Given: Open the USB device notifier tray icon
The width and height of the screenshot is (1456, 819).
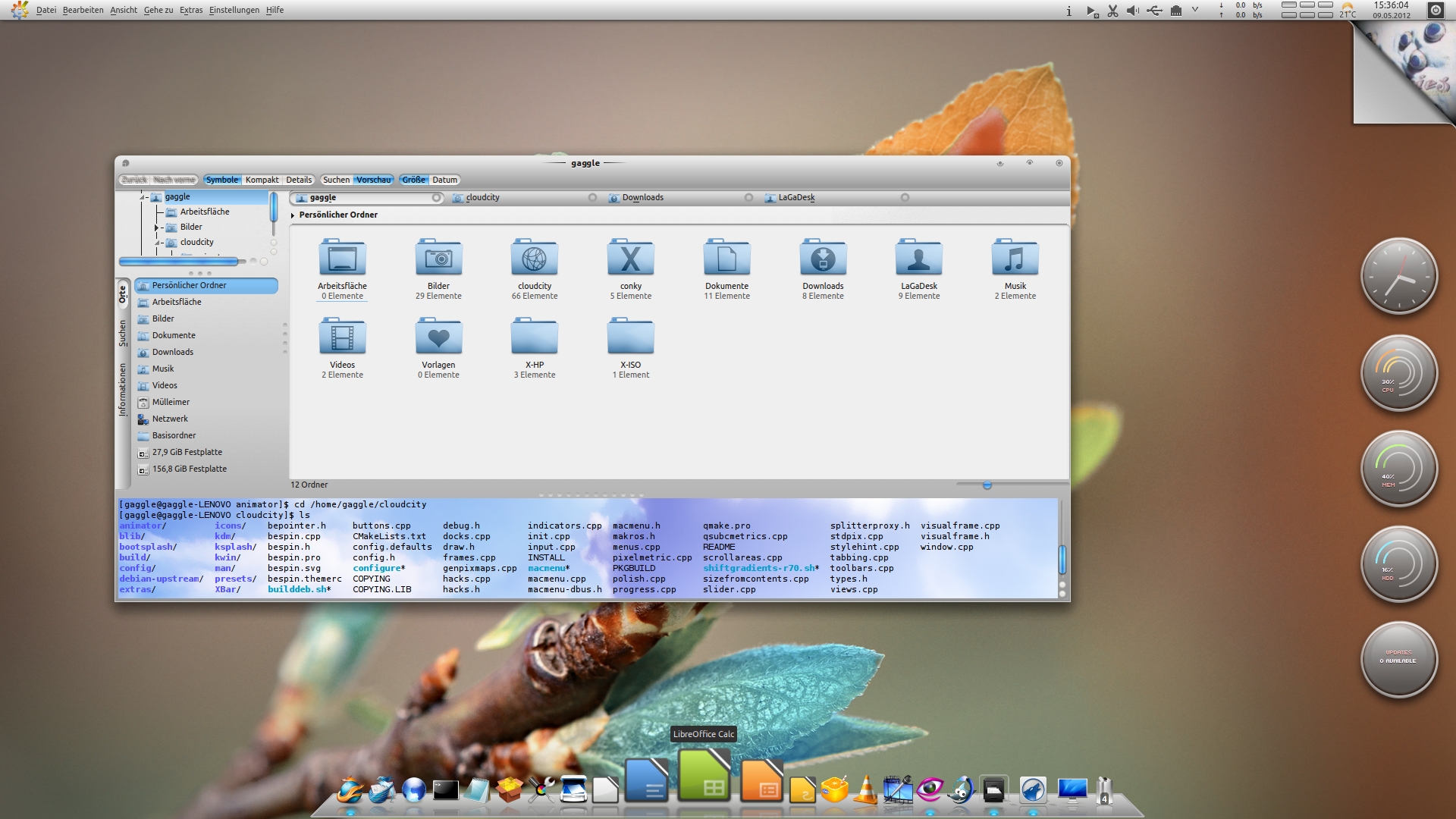Looking at the screenshot, I should click(1154, 11).
